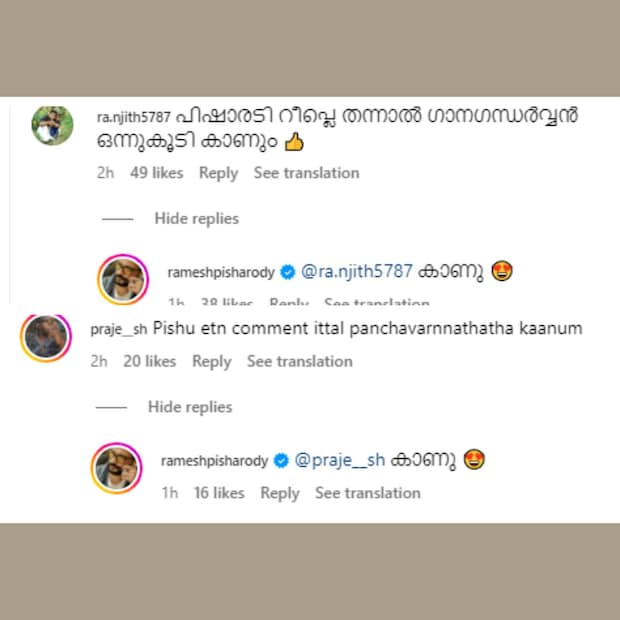The width and height of the screenshot is (620, 620).
Task: See translation of praje__sh's comment
Action: 300,361
